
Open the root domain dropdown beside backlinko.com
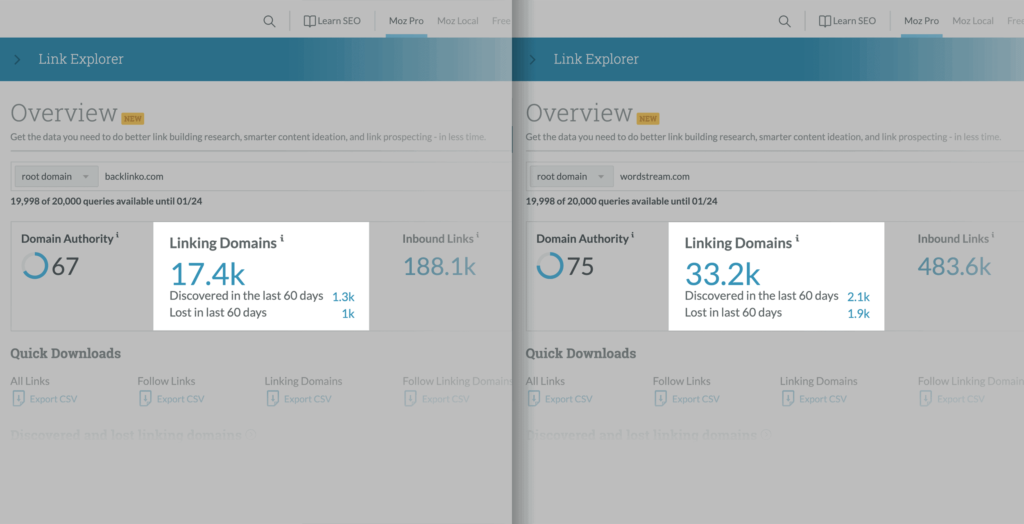pyautogui.click(x=56, y=177)
